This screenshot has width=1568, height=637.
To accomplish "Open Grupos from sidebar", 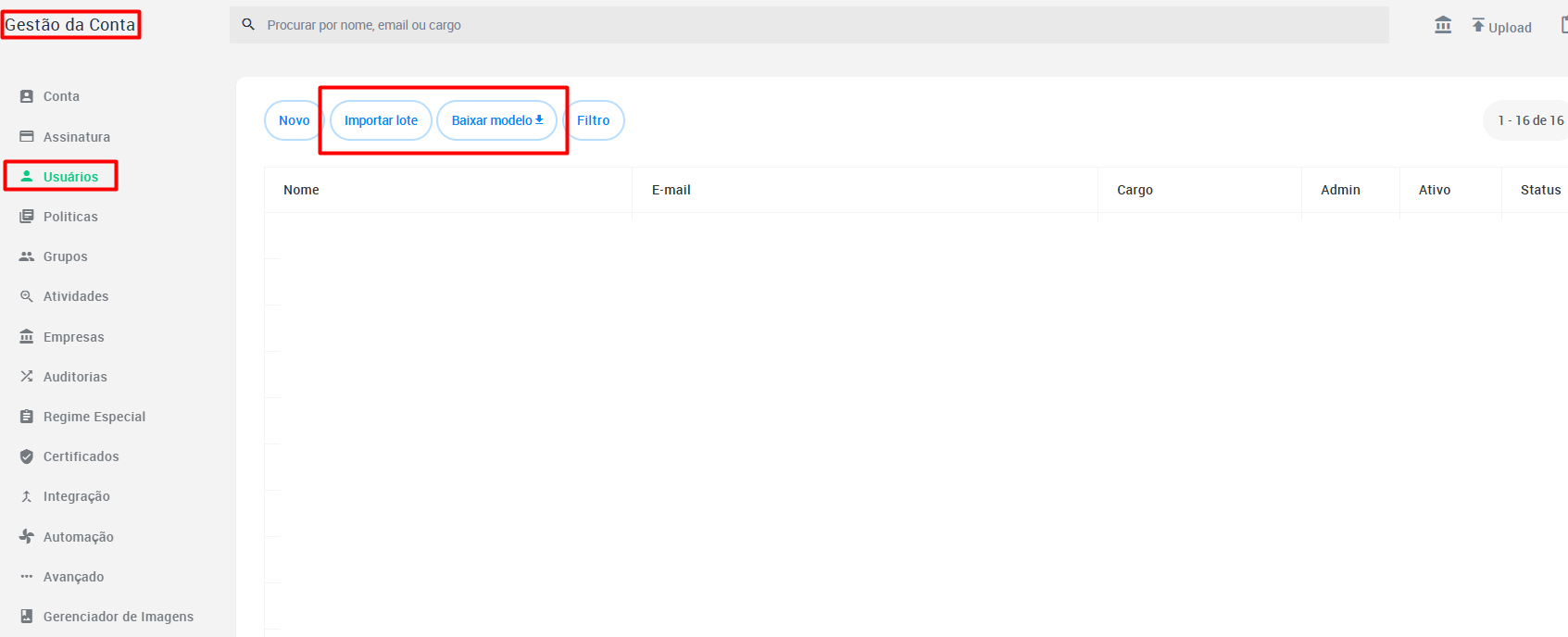I will pyautogui.click(x=66, y=256).
